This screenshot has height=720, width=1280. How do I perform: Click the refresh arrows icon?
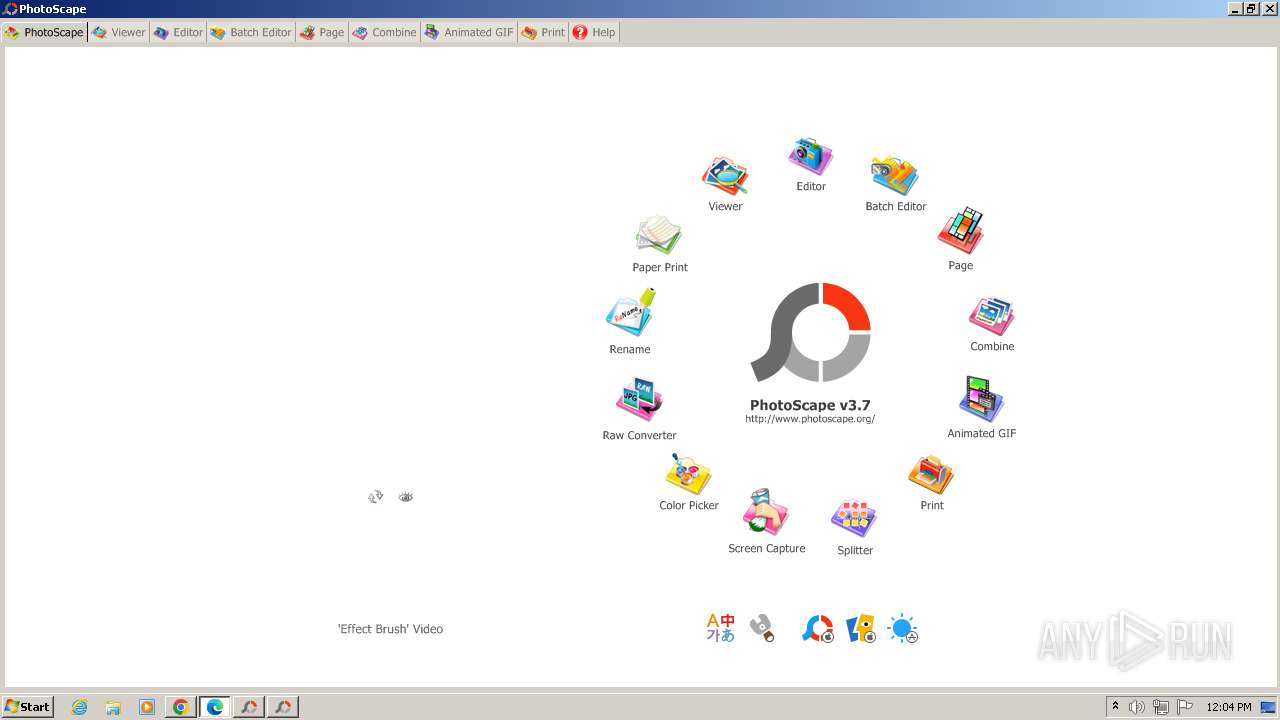pos(376,496)
